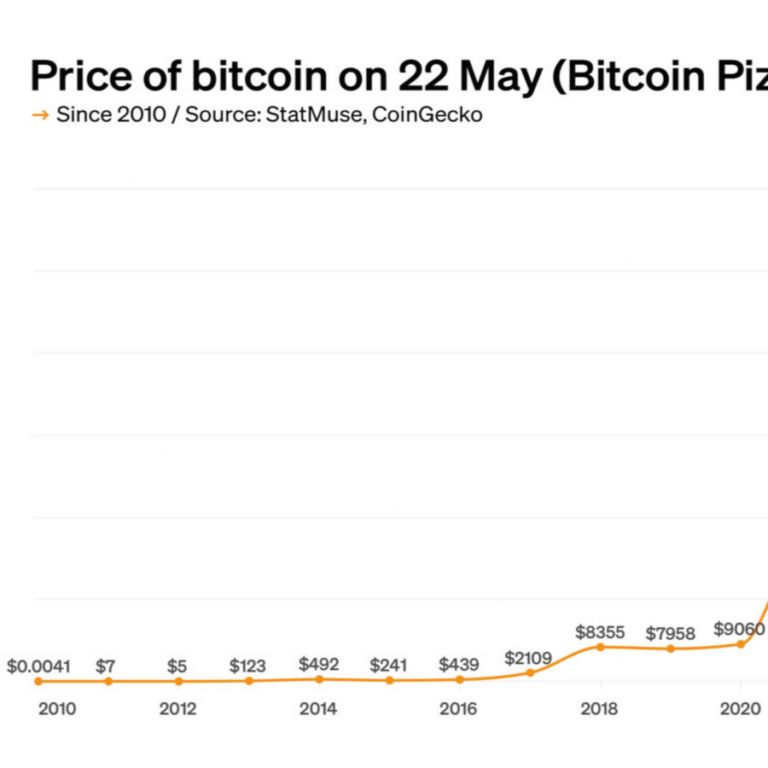Select the 2016 data point marked $439
Viewport: 768px width, 768px height.
460,679
